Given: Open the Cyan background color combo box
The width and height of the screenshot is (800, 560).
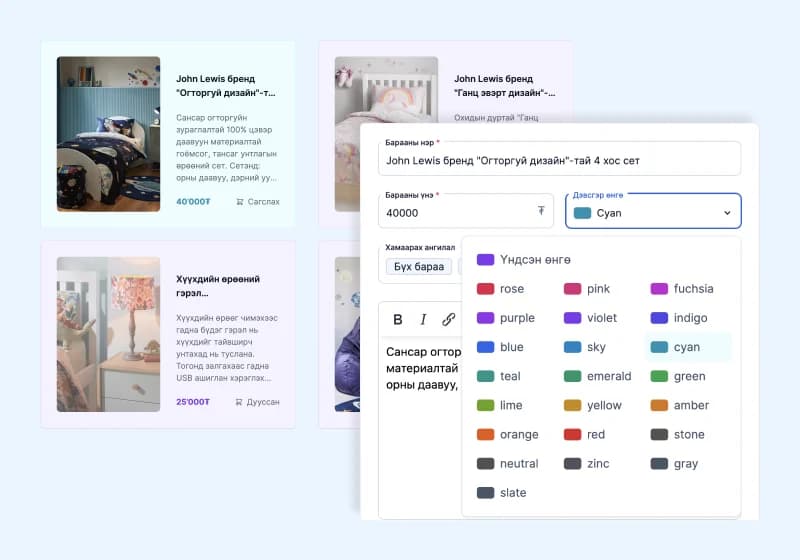Looking at the screenshot, I should point(653,211).
